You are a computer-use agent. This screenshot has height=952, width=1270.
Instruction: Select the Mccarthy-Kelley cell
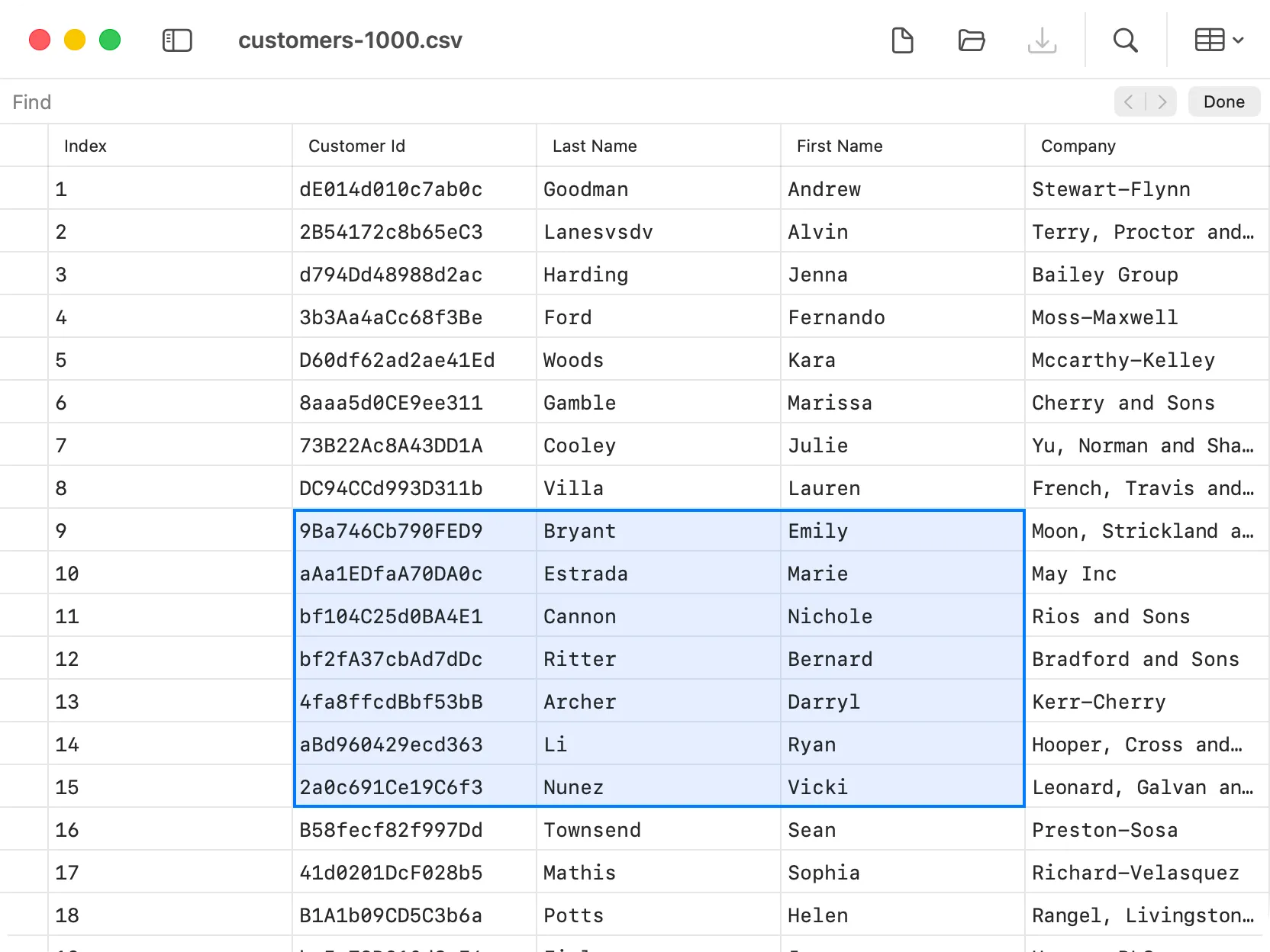click(x=1147, y=359)
